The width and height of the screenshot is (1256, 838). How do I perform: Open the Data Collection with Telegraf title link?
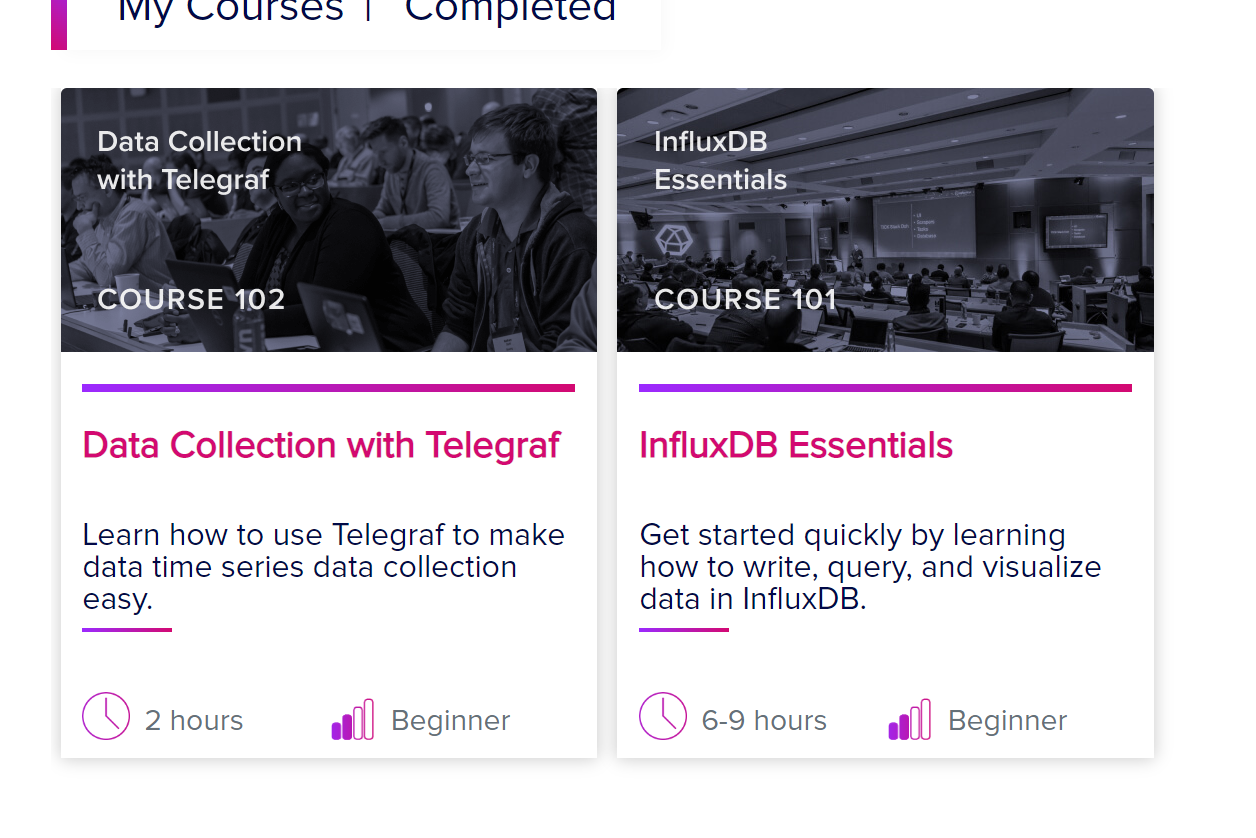321,445
